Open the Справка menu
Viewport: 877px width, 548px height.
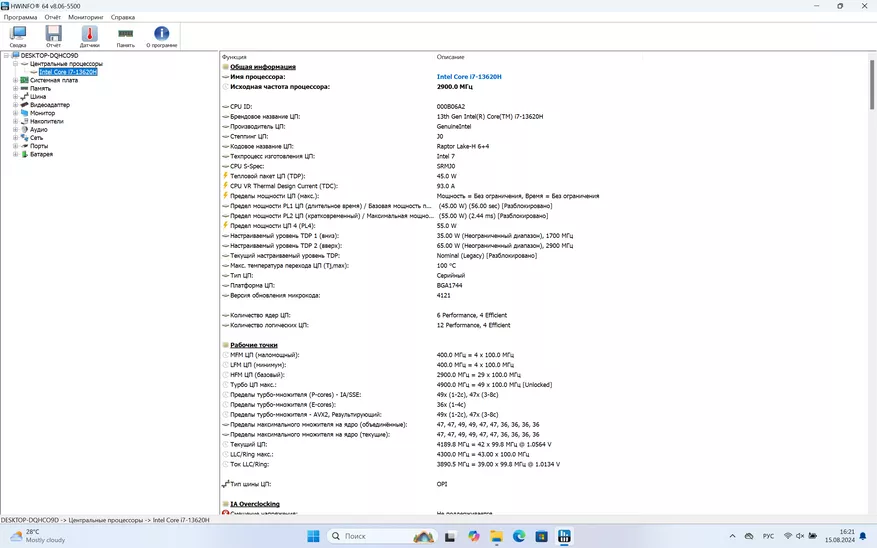pyautogui.click(x=123, y=17)
